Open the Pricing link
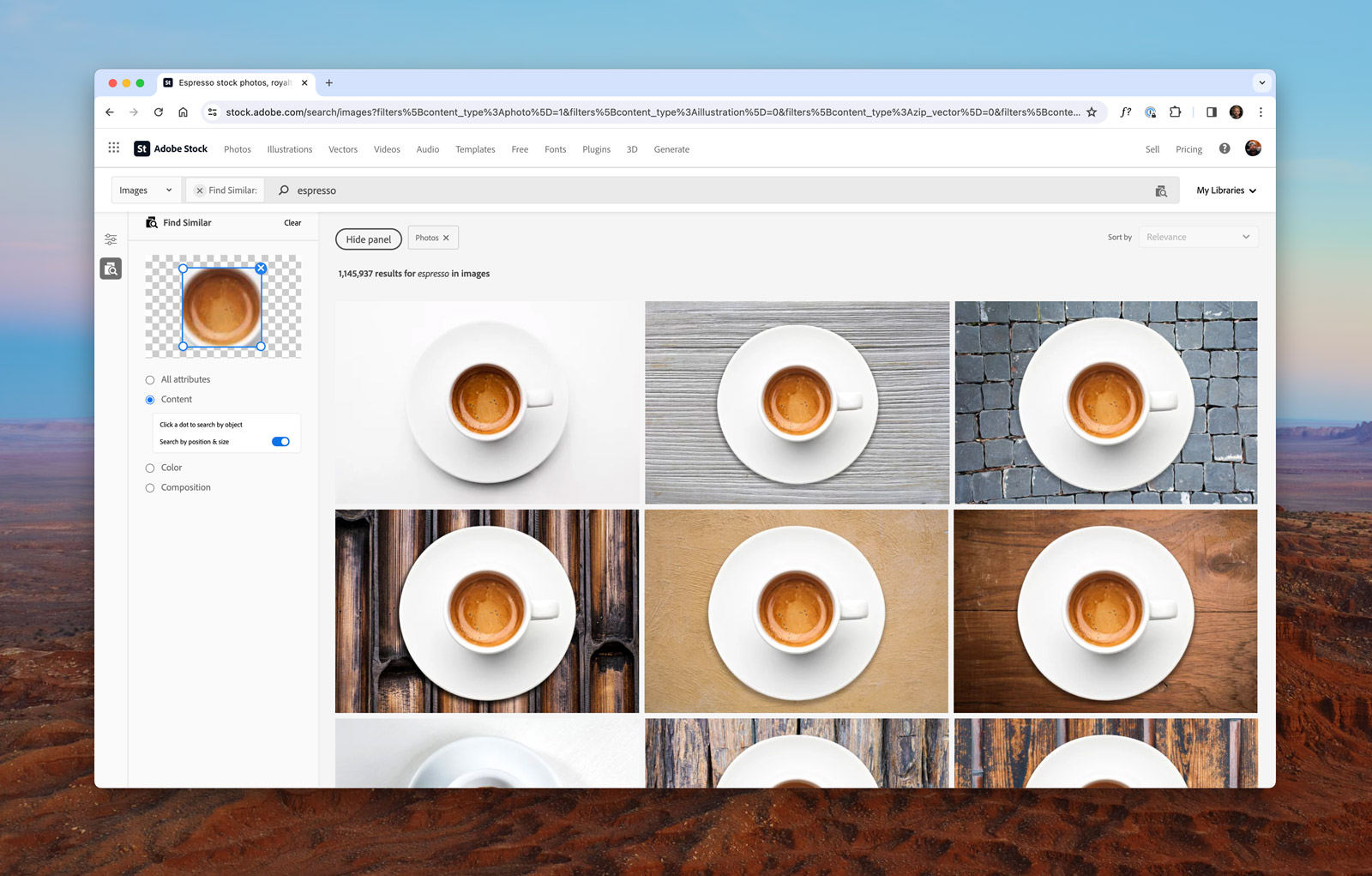The image size is (1372, 876). [x=1188, y=149]
